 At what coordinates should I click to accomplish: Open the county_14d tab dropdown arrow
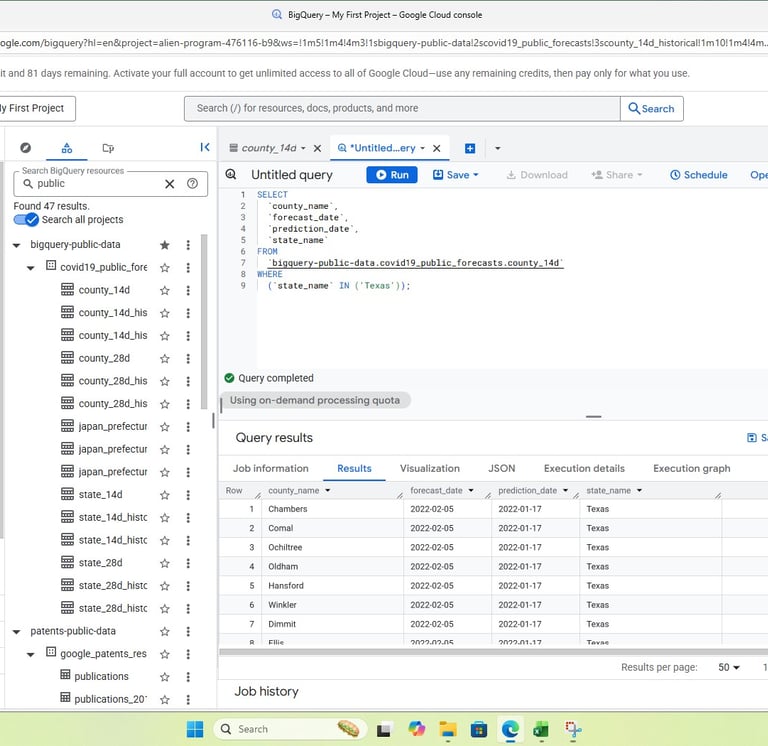coord(303,148)
